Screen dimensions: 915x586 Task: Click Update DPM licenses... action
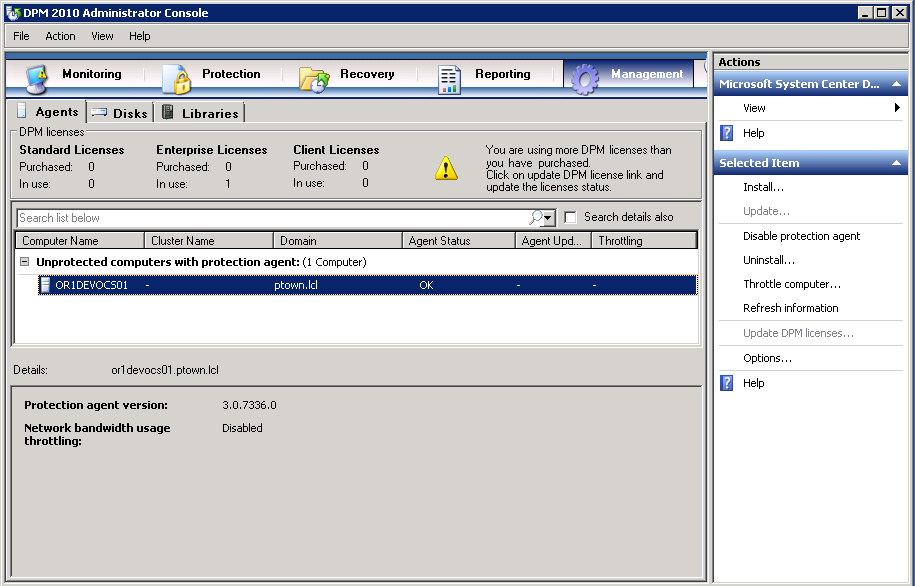[x=798, y=333]
